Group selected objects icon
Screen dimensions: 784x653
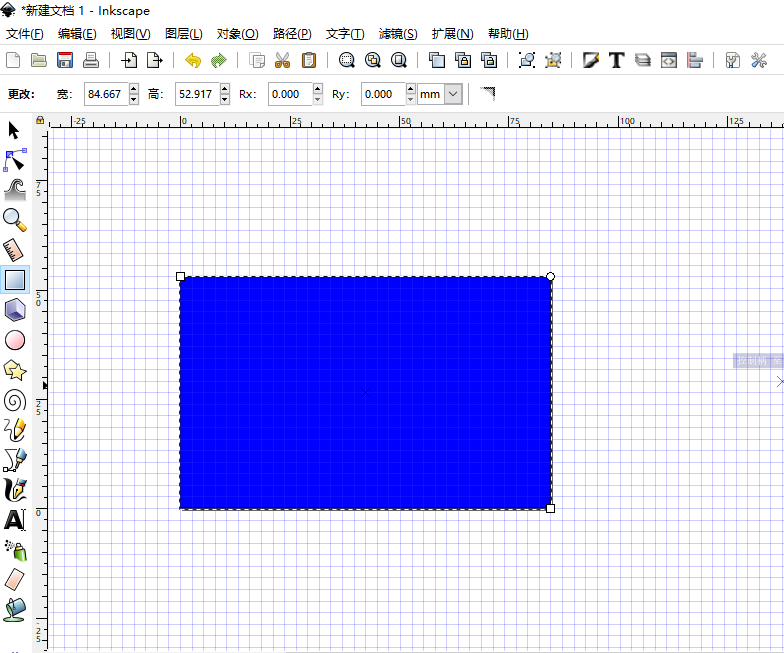[527, 60]
